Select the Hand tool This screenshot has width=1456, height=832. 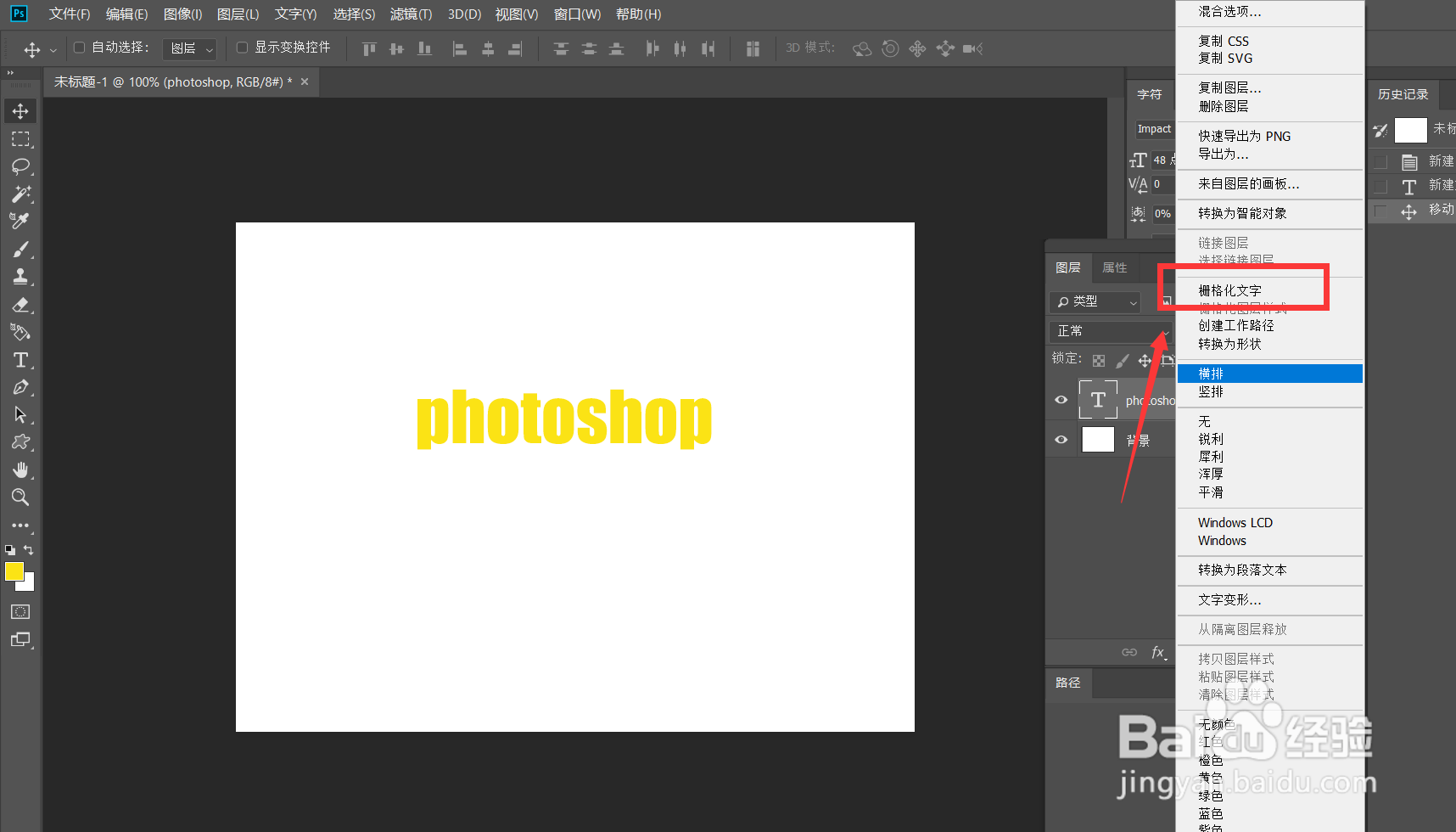pyautogui.click(x=20, y=469)
